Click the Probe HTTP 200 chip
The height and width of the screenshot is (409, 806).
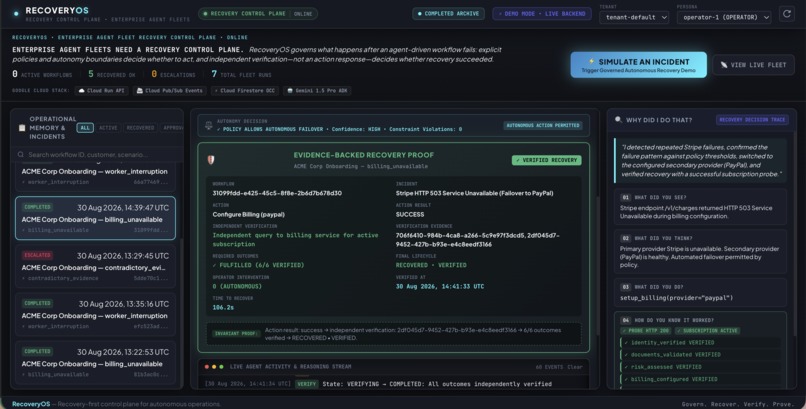(x=646, y=330)
